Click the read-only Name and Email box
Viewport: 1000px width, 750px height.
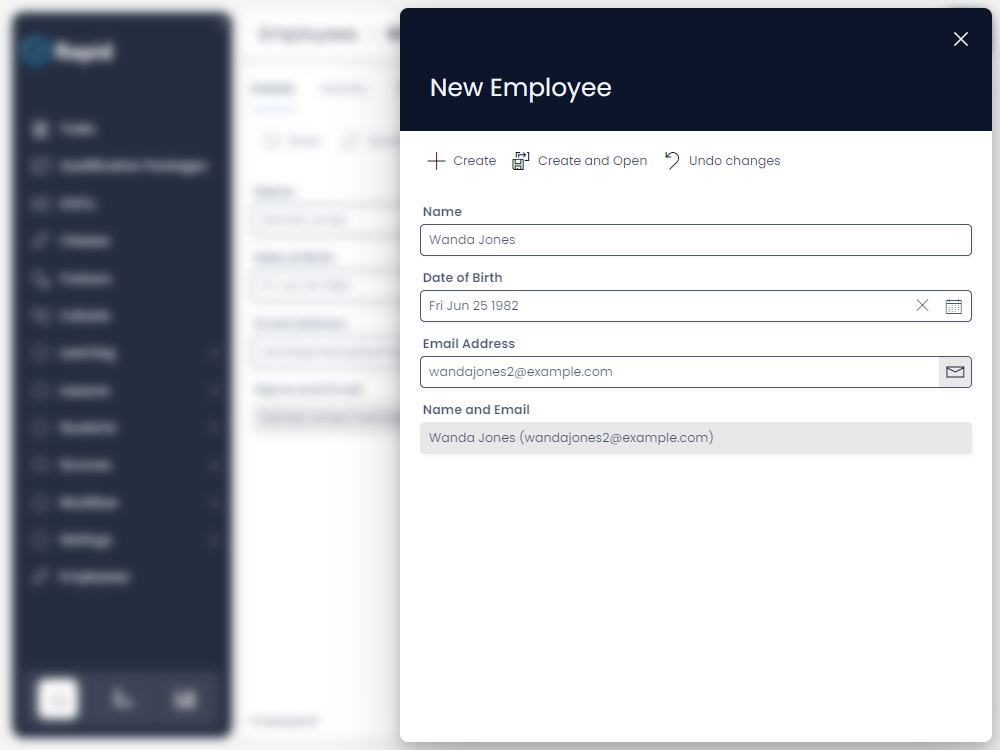click(x=696, y=438)
